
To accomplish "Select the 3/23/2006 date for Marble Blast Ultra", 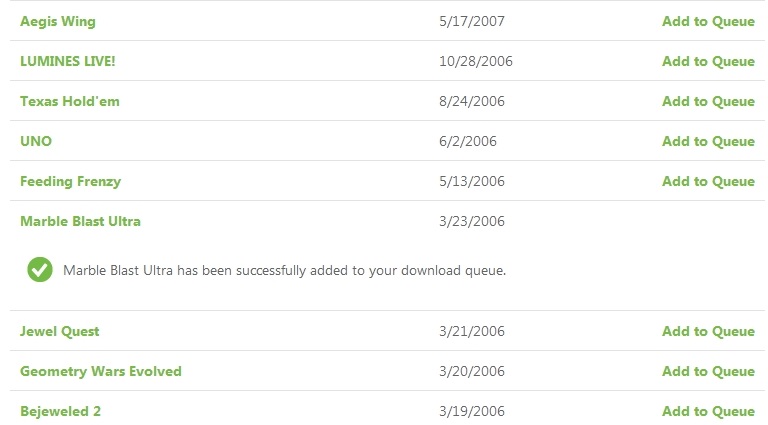I will 472,221.
